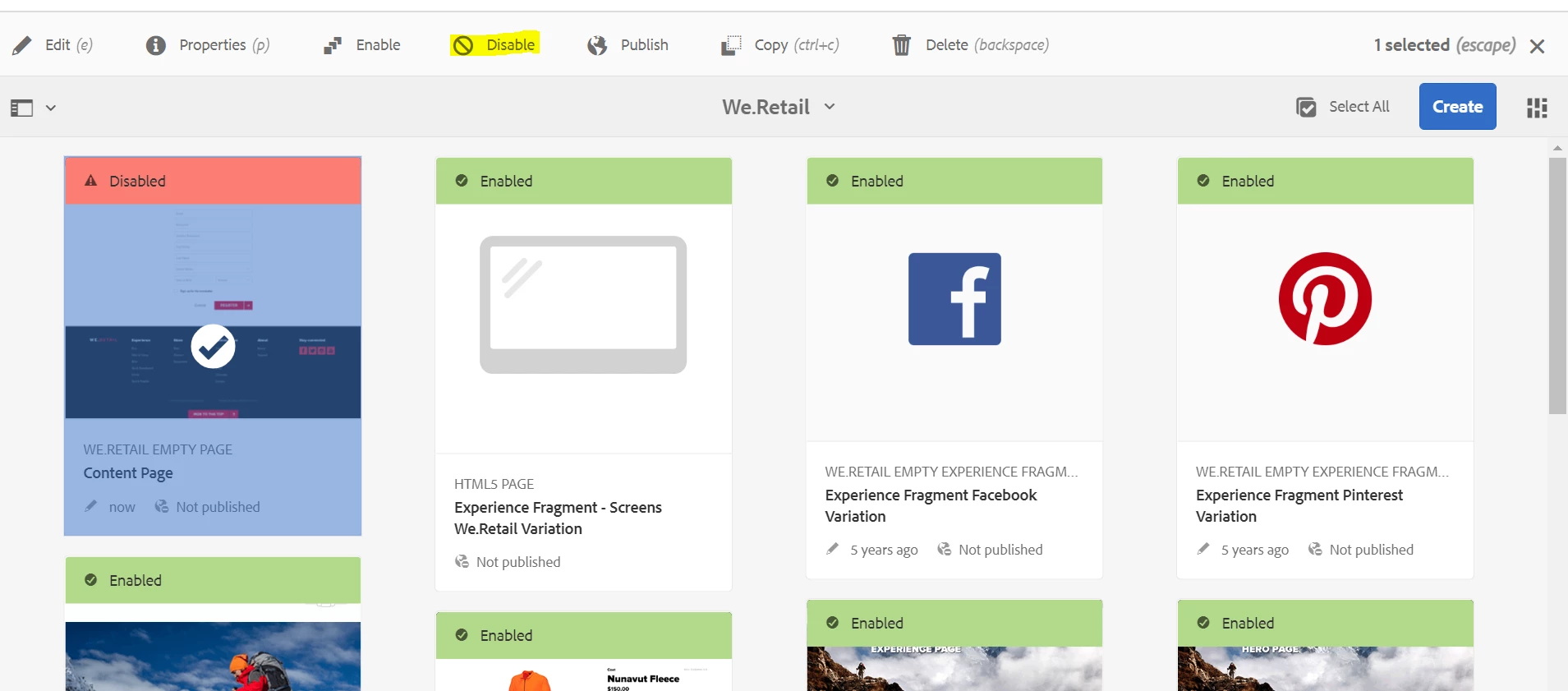This screenshot has height=691, width=1568.
Task: Click '5 years ago' on the Facebook card
Action: tap(884, 550)
